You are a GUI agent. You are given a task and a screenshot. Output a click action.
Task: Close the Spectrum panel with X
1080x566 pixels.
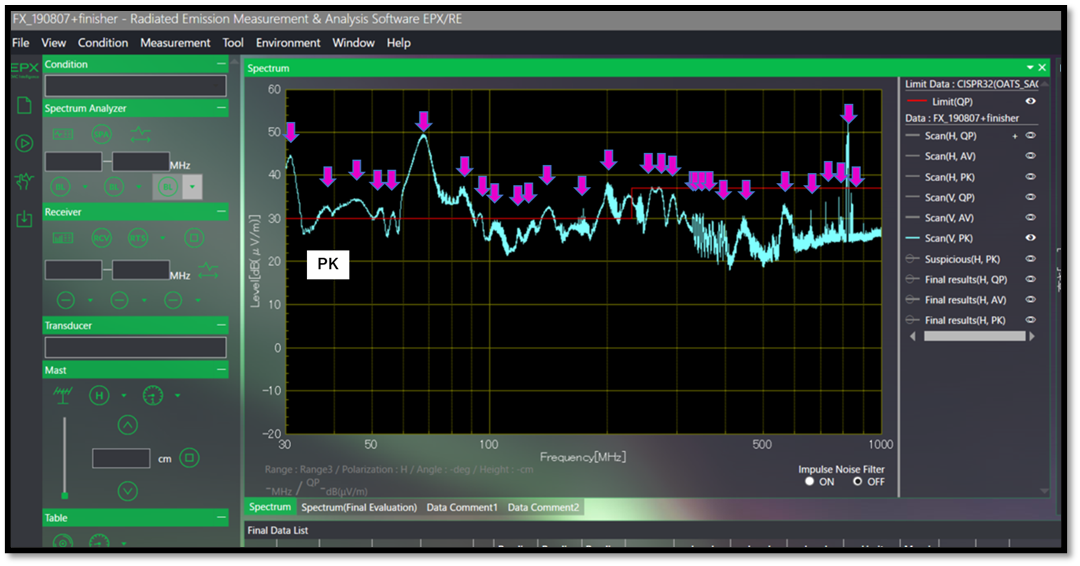click(1042, 67)
